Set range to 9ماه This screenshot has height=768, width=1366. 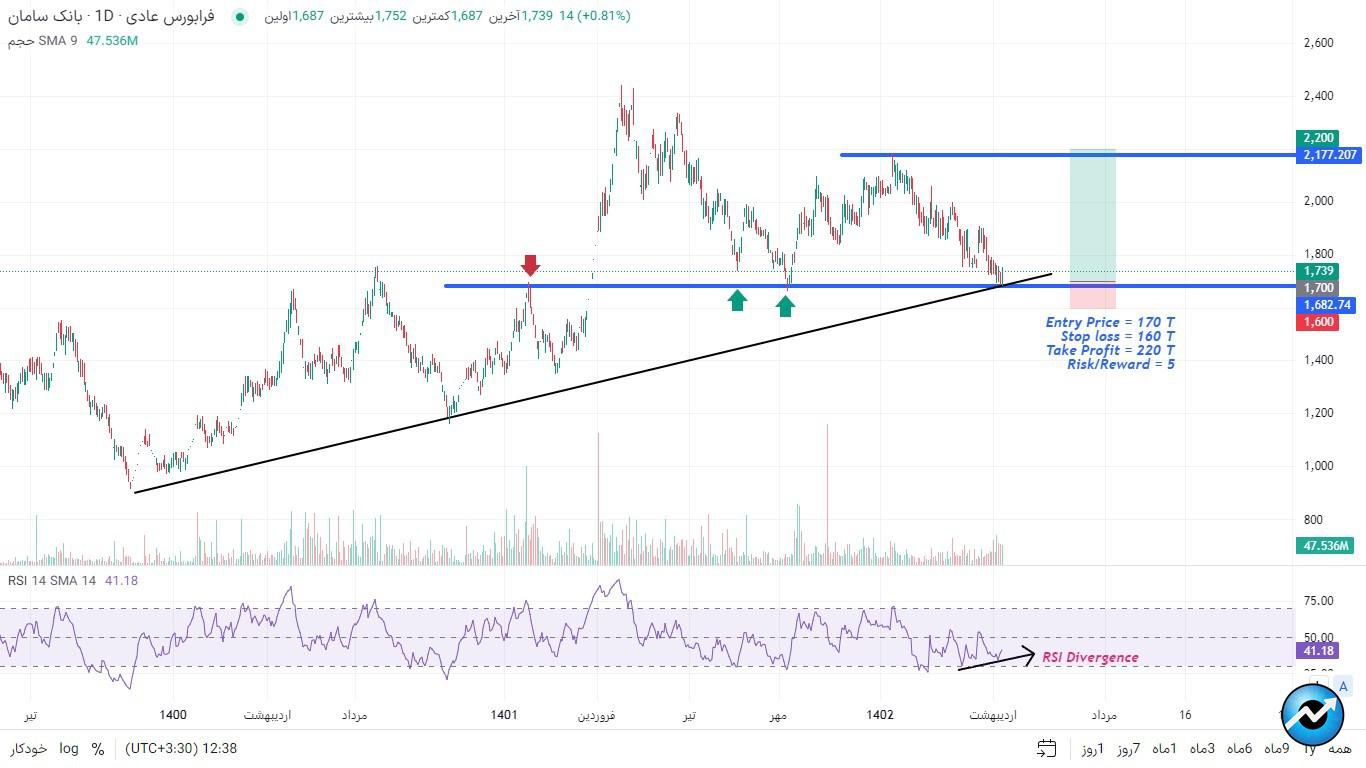(1277, 749)
